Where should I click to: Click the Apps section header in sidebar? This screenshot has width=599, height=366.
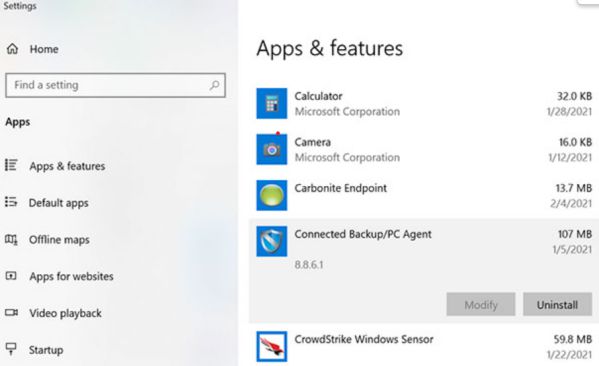pos(18,122)
